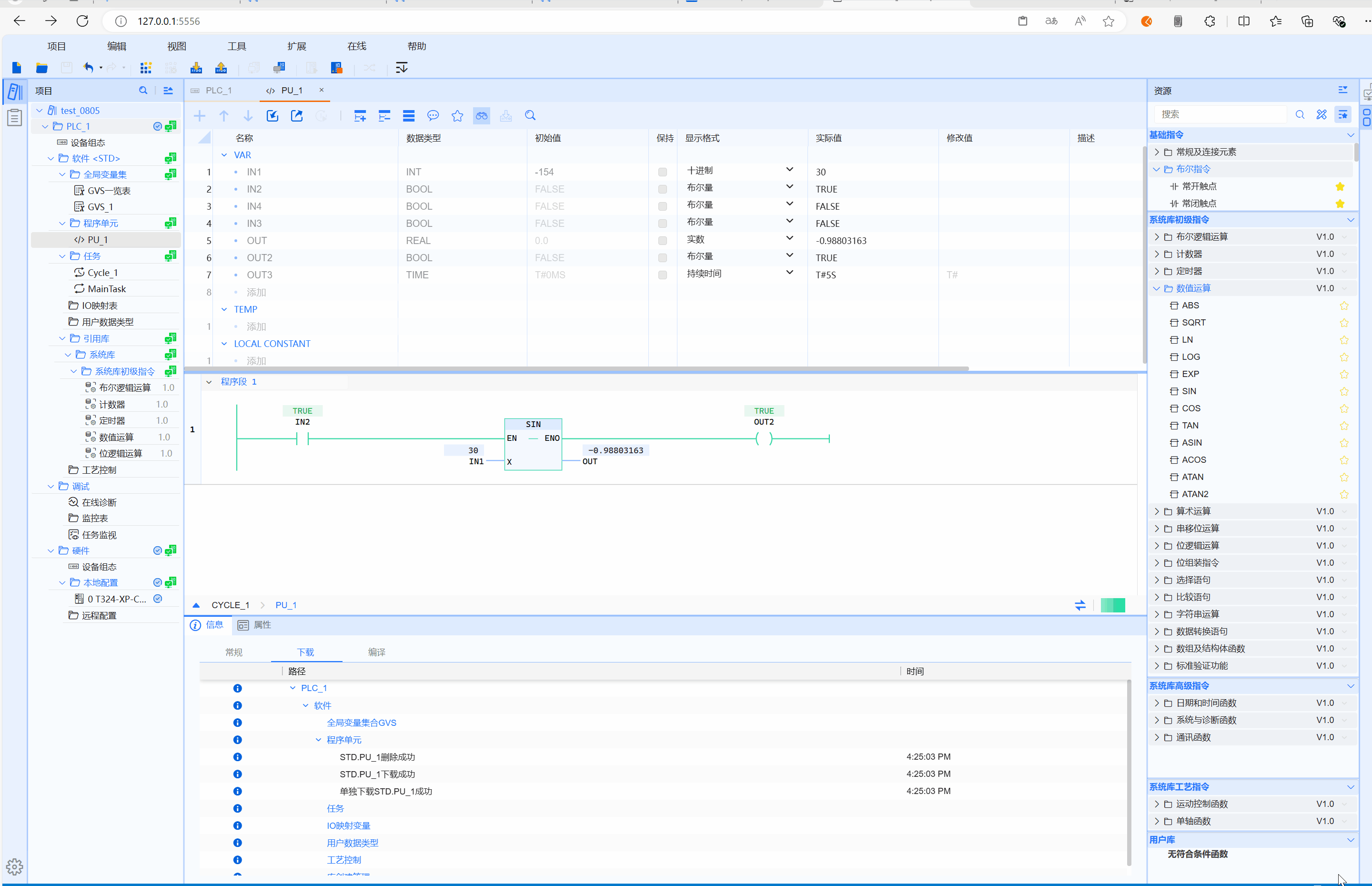Click the download-to-PLC toolbar icon

pos(196,68)
